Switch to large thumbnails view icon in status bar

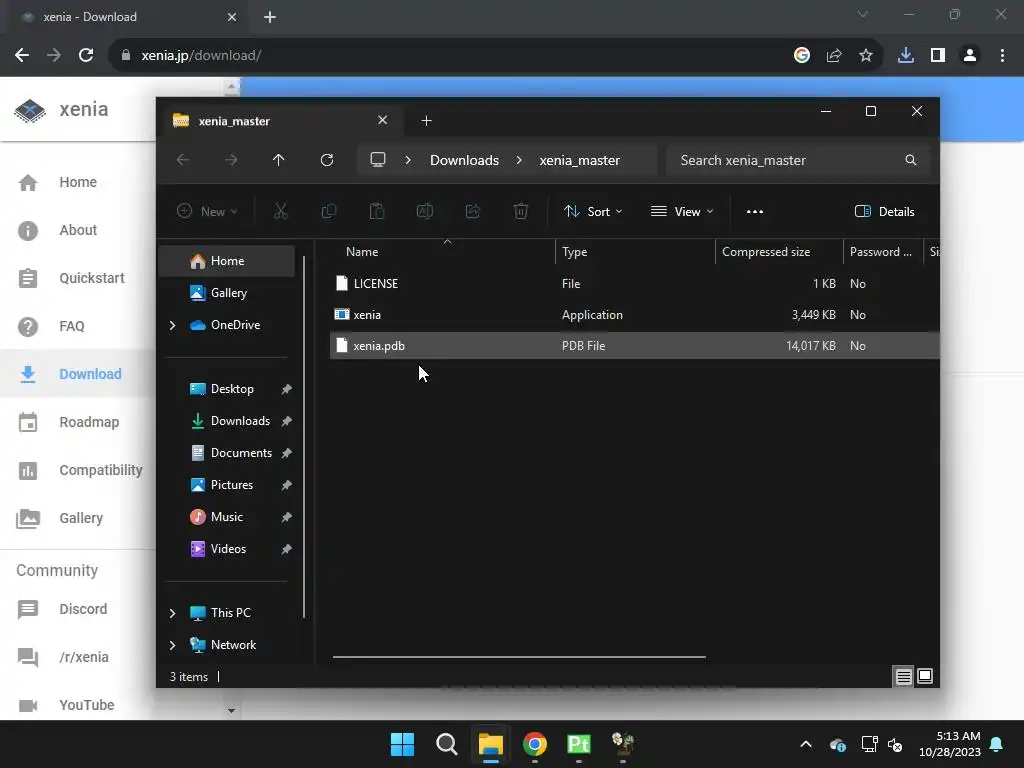(925, 676)
